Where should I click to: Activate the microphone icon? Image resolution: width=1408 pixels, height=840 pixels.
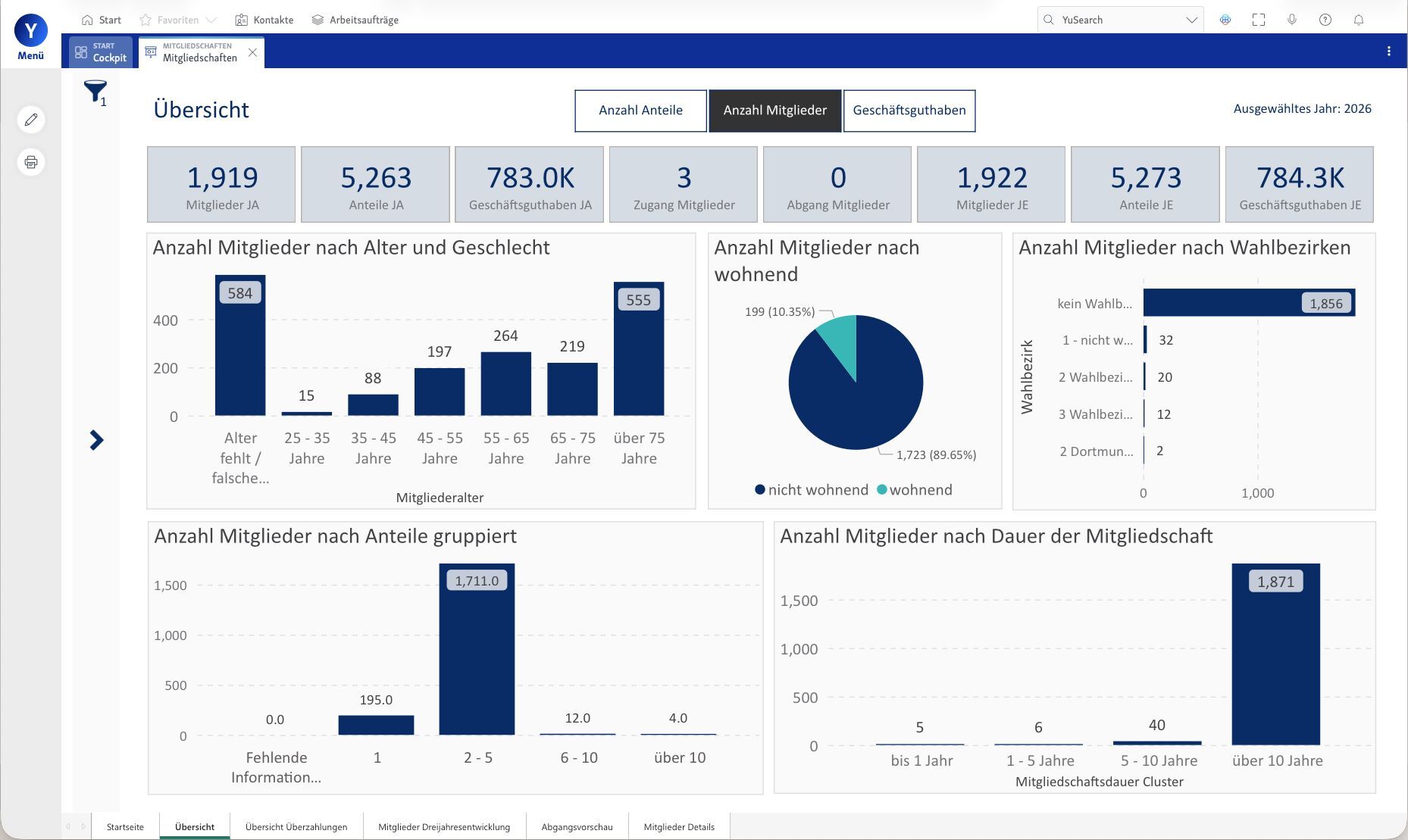[1292, 20]
